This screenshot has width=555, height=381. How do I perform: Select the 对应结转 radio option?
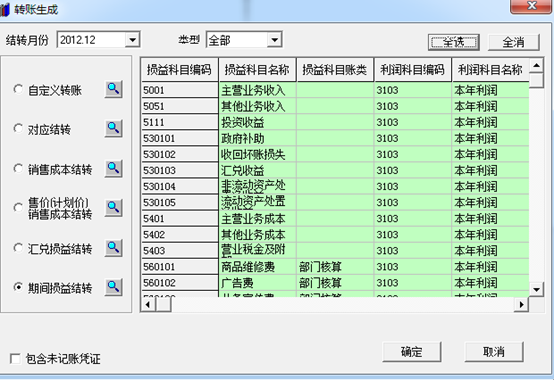pyautogui.click(x=18, y=129)
